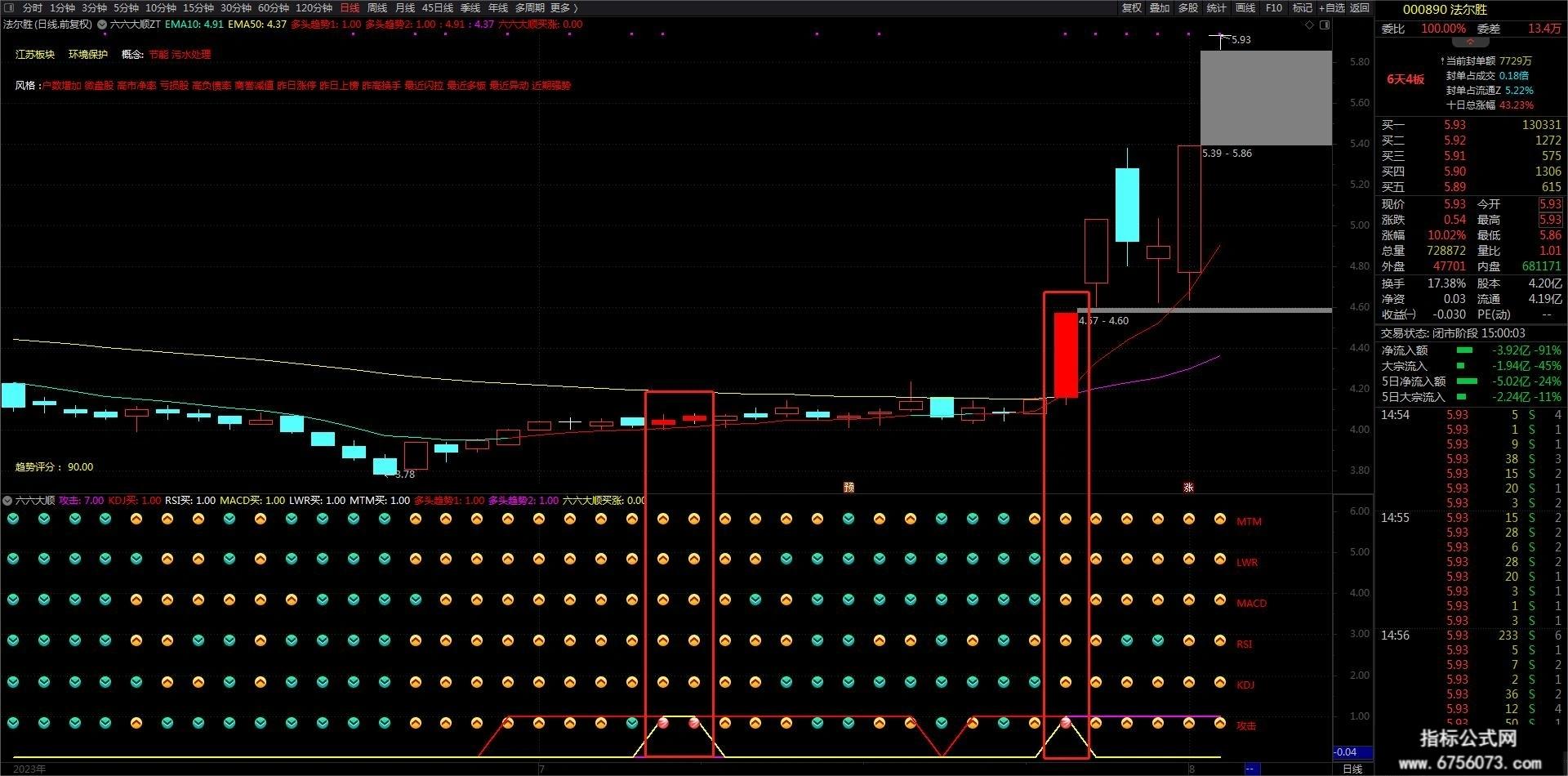This screenshot has width=1568, height=776.
Task: Open the 更多 periods menu
Action: pos(563,7)
